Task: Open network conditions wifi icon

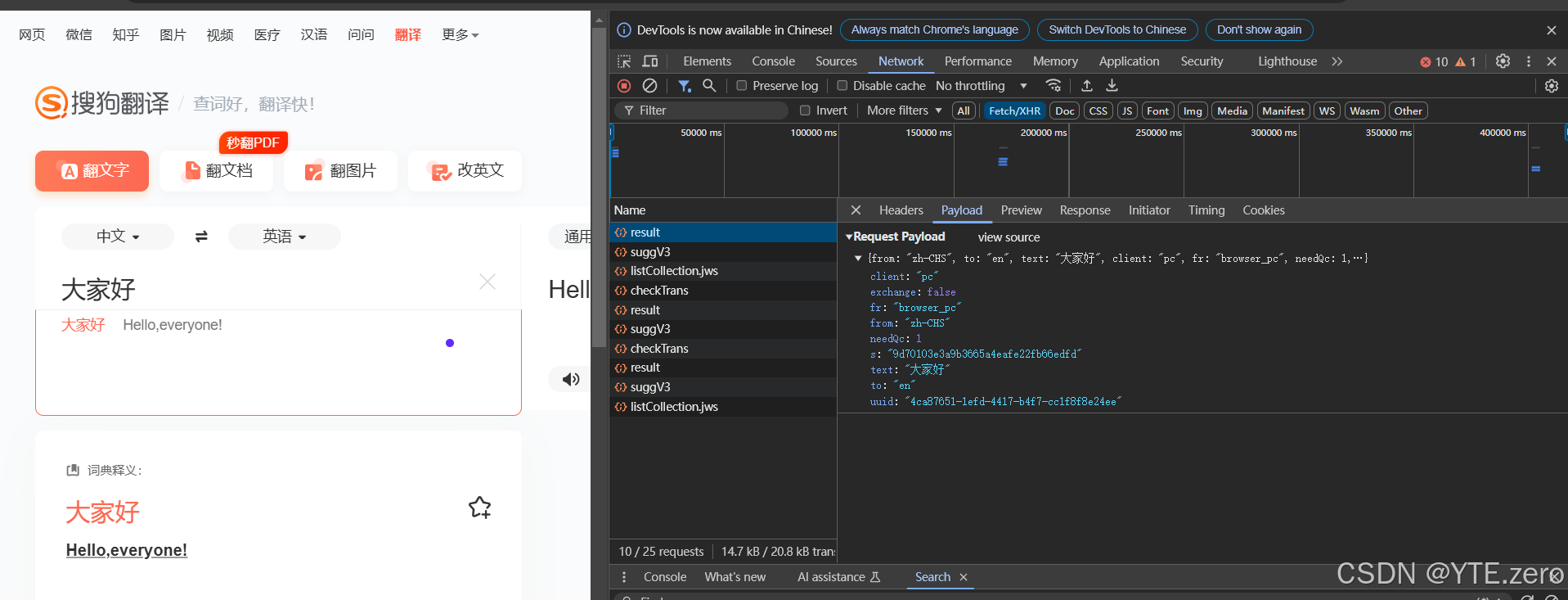Action: coord(1054,85)
